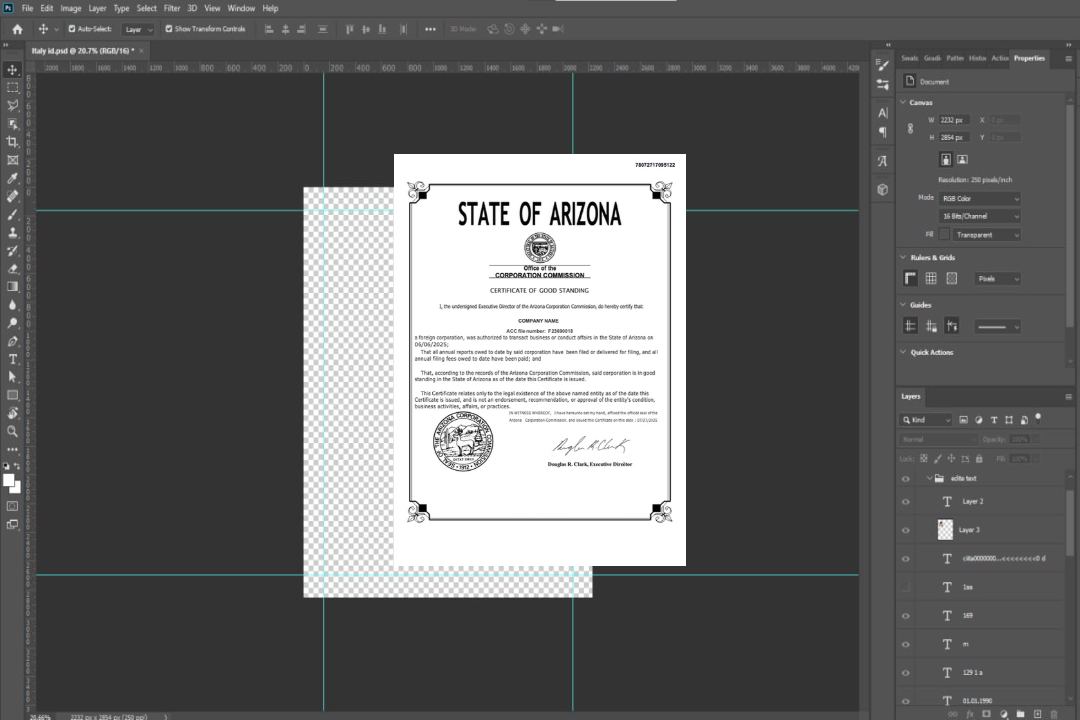Toggle the Auto-Select checkbox
The width and height of the screenshot is (1080, 720).
[72, 29]
